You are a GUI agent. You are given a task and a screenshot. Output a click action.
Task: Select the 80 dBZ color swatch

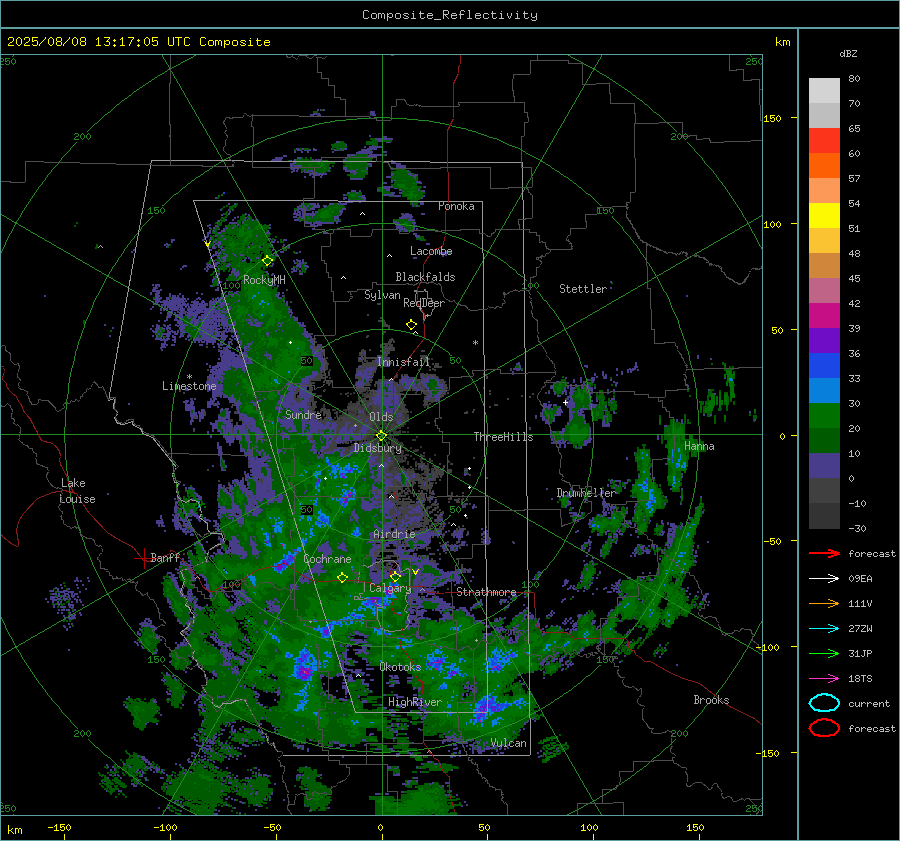point(824,90)
